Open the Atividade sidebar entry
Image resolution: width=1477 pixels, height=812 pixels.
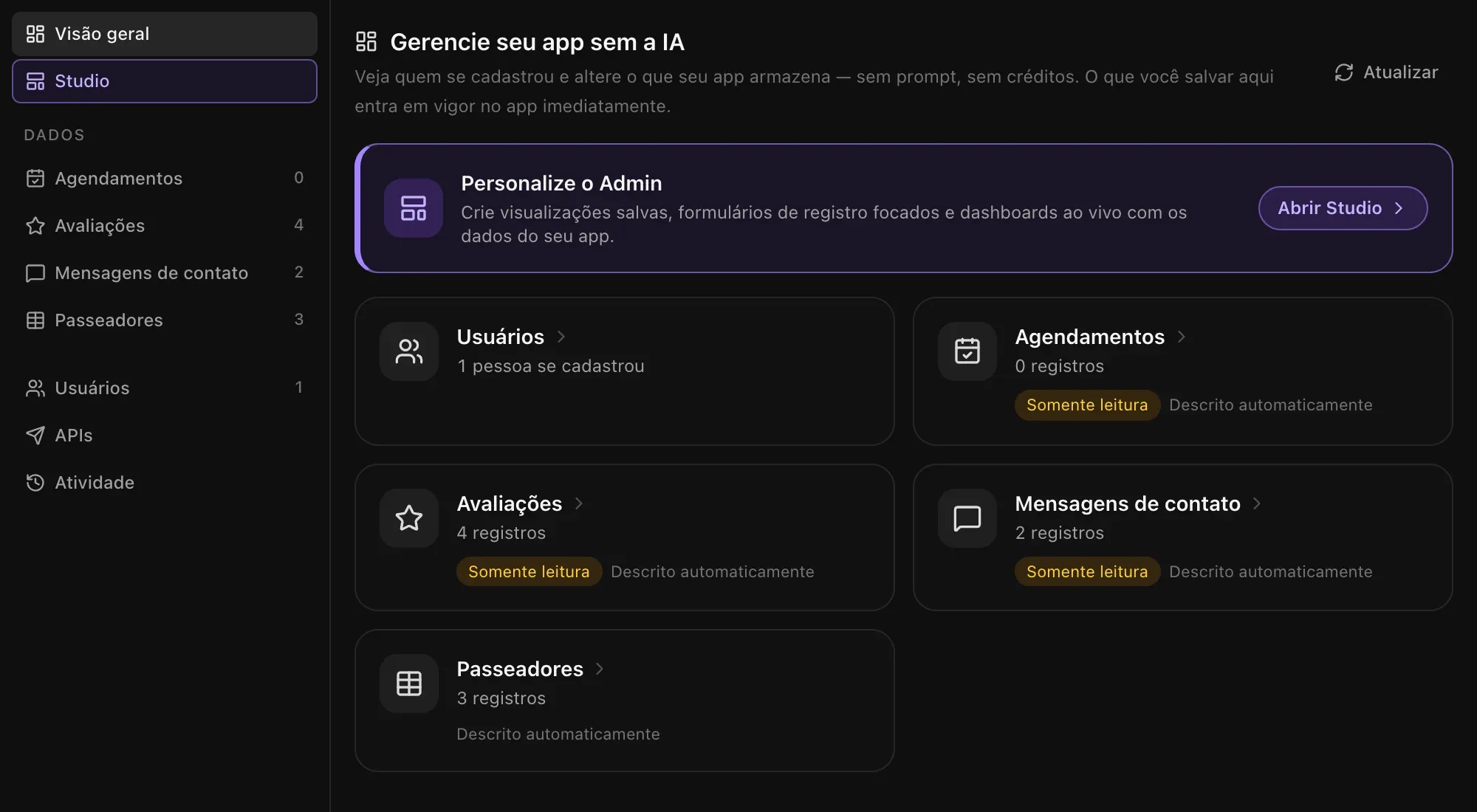coord(165,483)
